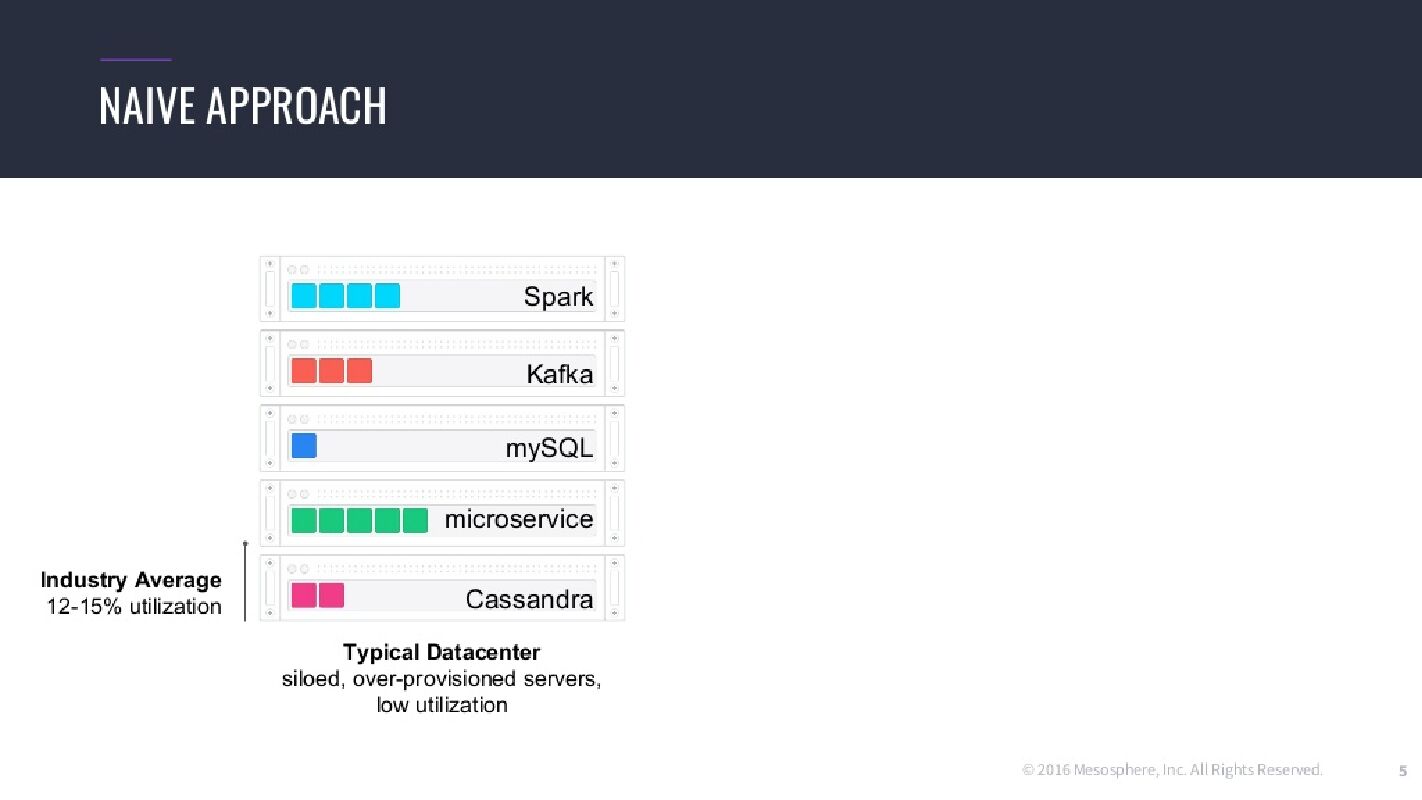Select the Kafka label text
The image size is (1422, 800).
(x=560, y=374)
